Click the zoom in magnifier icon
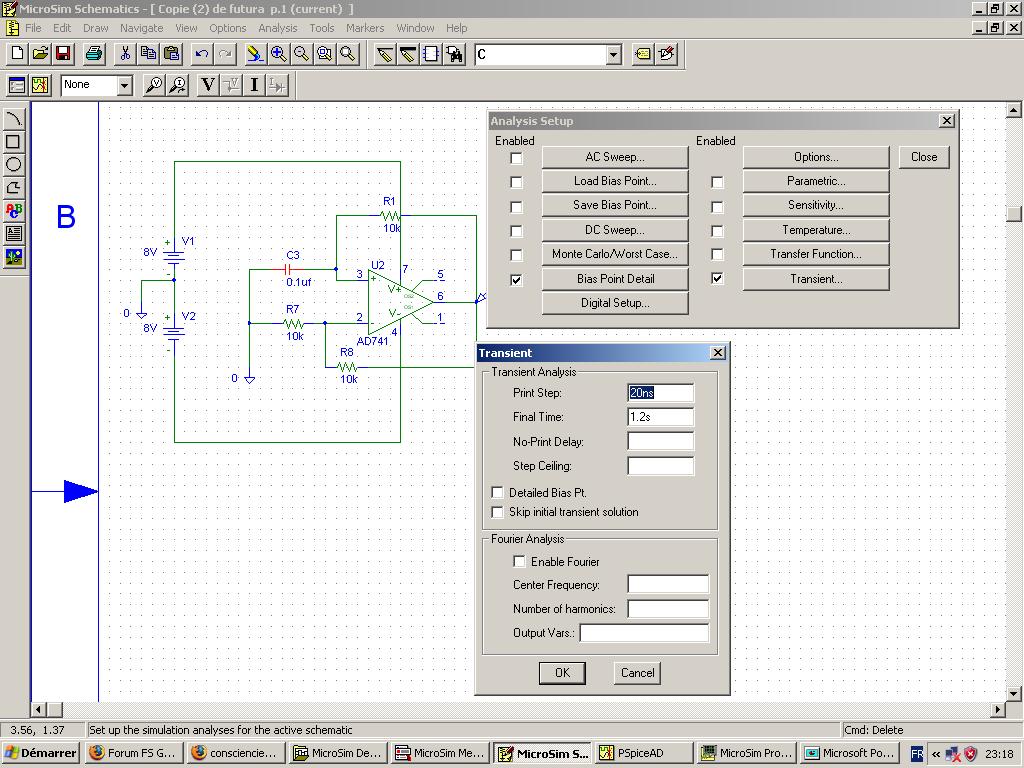 (278, 54)
